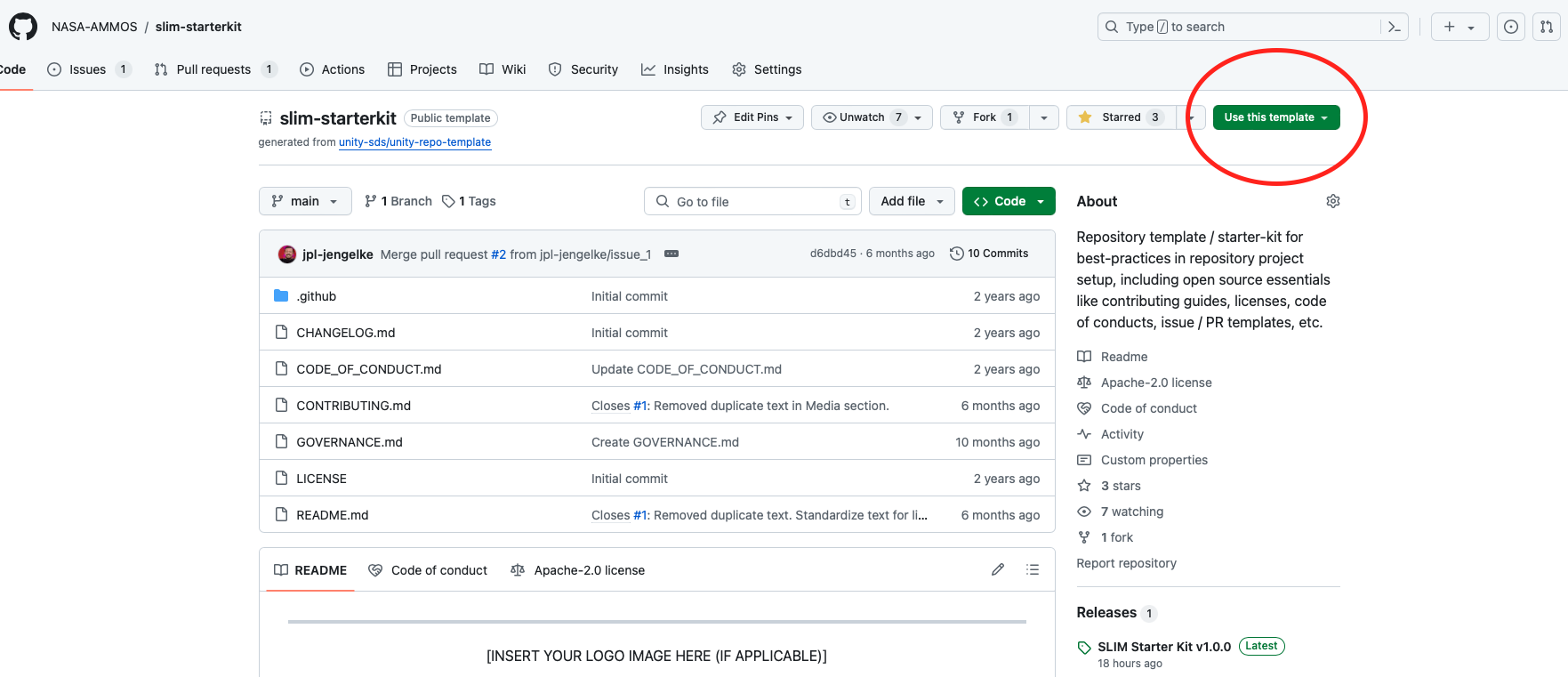Open the Wiki tab
This screenshot has width=1568, height=677.
(503, 69)
